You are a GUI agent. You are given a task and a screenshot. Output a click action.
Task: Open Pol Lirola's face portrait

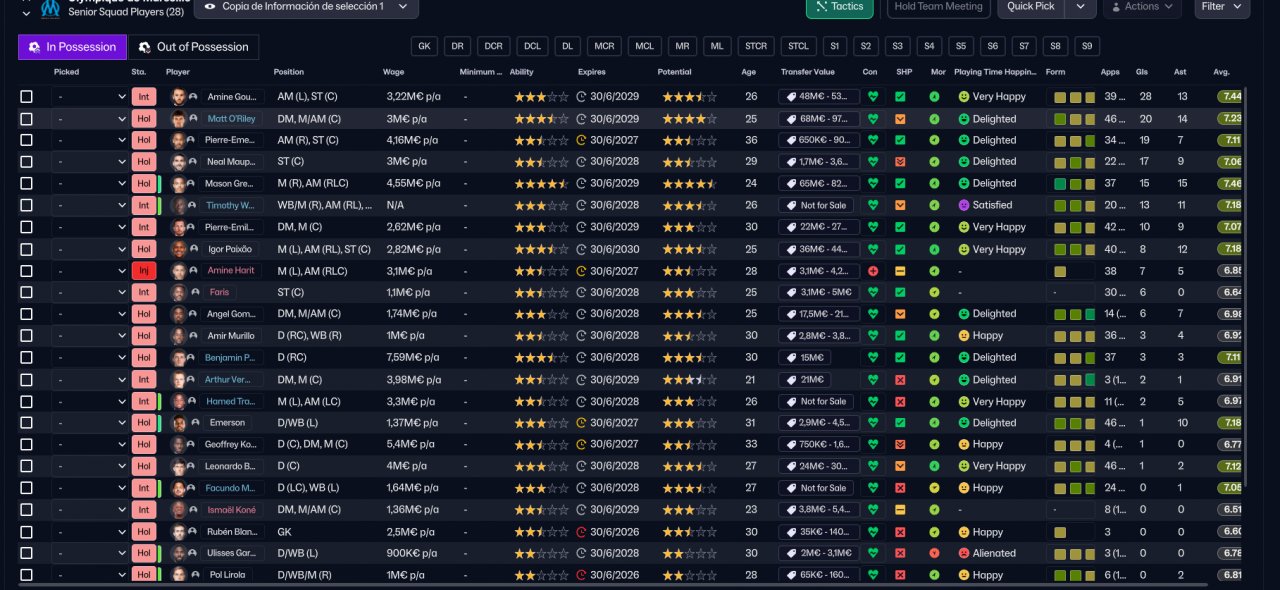coord(178,575)
